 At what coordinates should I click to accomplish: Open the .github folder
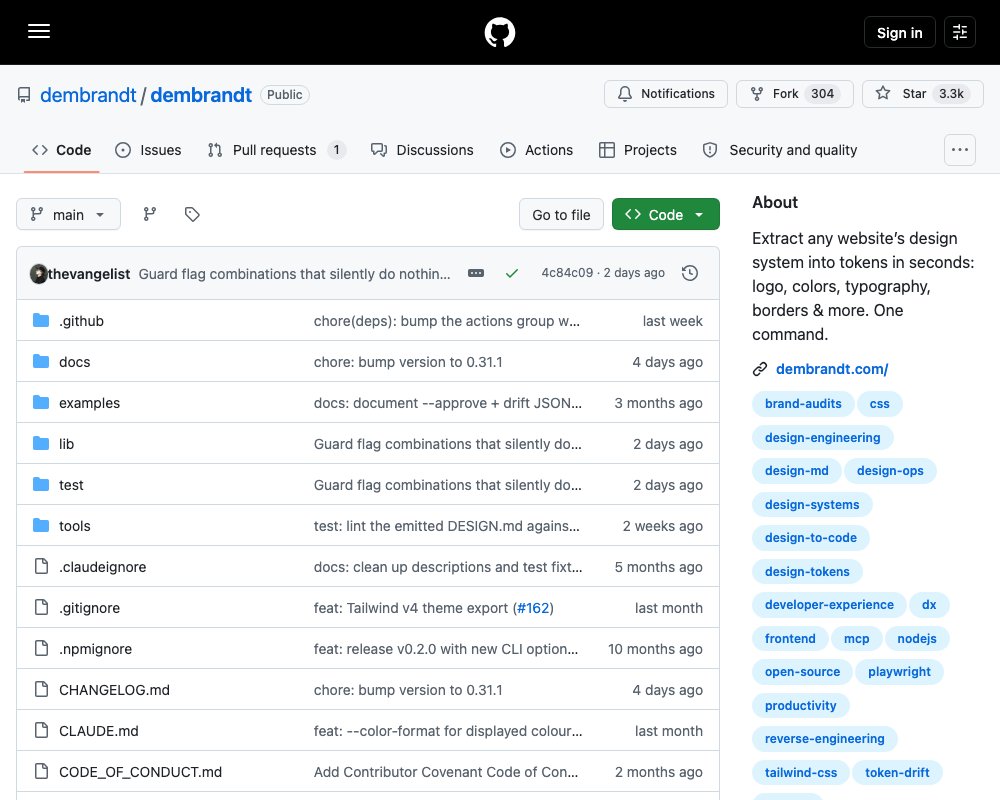[81, 321]
